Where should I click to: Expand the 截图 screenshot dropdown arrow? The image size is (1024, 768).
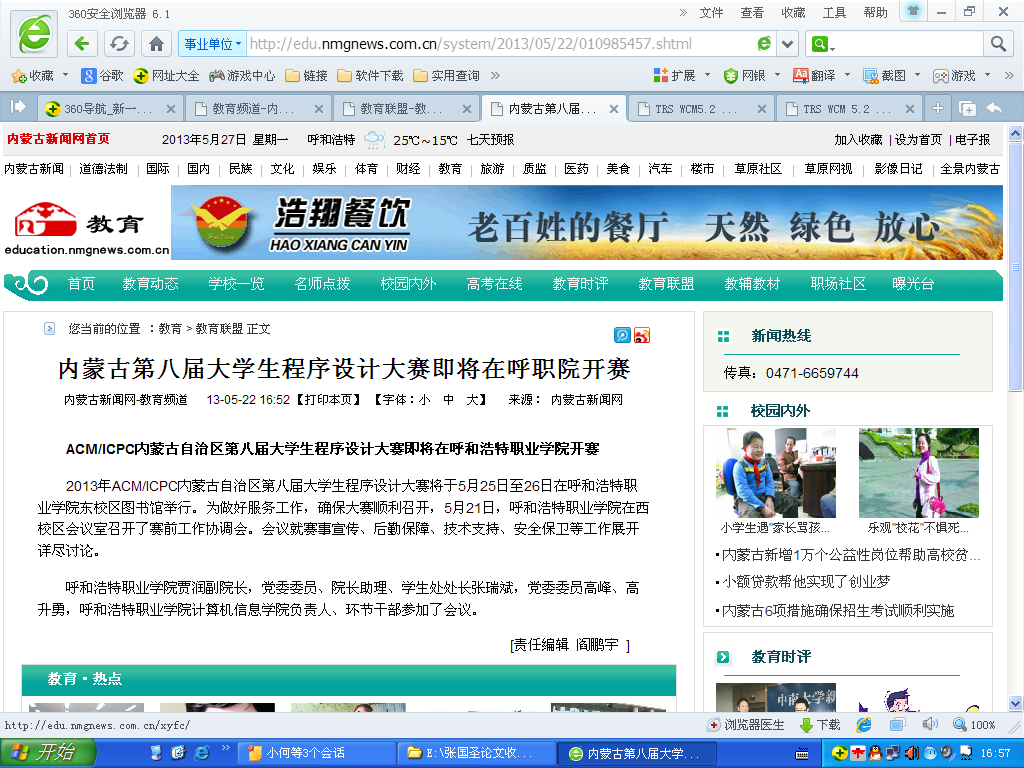click(916, 75)
